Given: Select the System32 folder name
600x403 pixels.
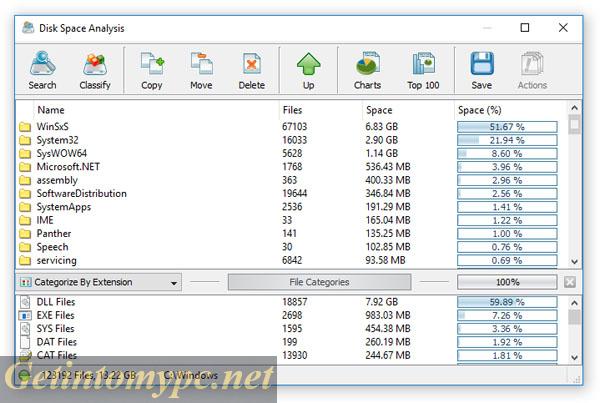Looking at the screenshot, I should coord(57,140).
